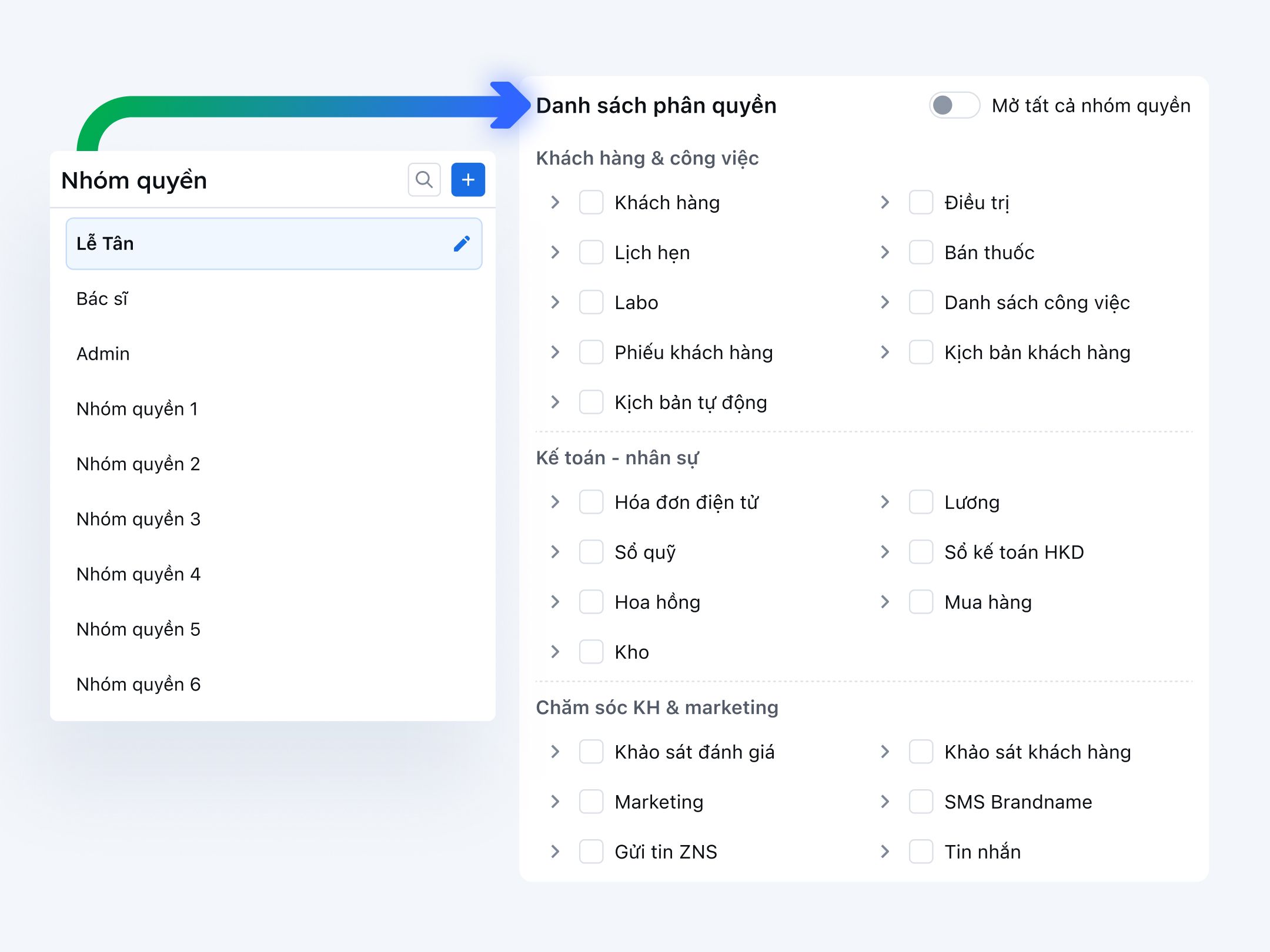Select the Bác sĩ group

[x=102, y=299]
